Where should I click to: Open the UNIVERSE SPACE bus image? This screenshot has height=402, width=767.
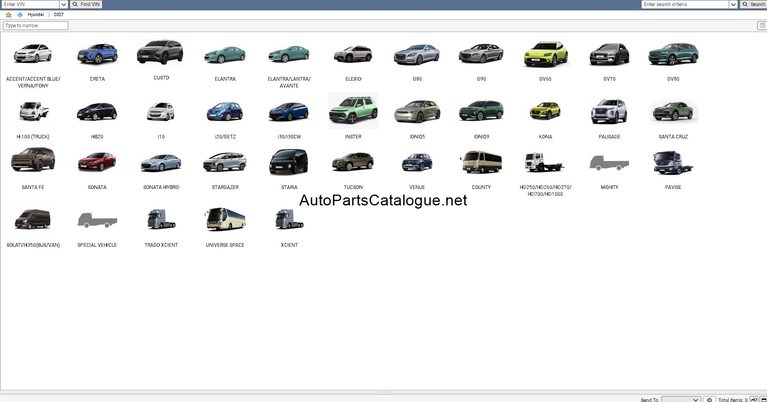tap(225, 220)
